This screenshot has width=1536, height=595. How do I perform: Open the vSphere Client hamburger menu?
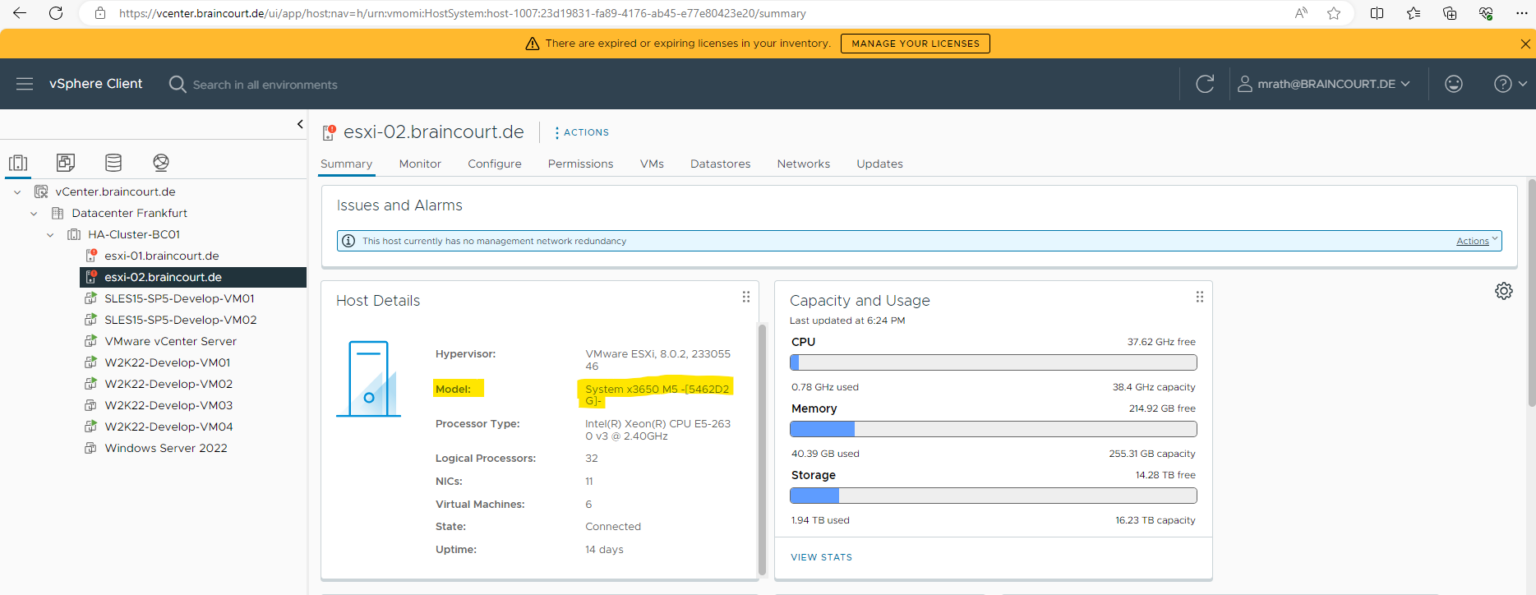pos(25,84)
